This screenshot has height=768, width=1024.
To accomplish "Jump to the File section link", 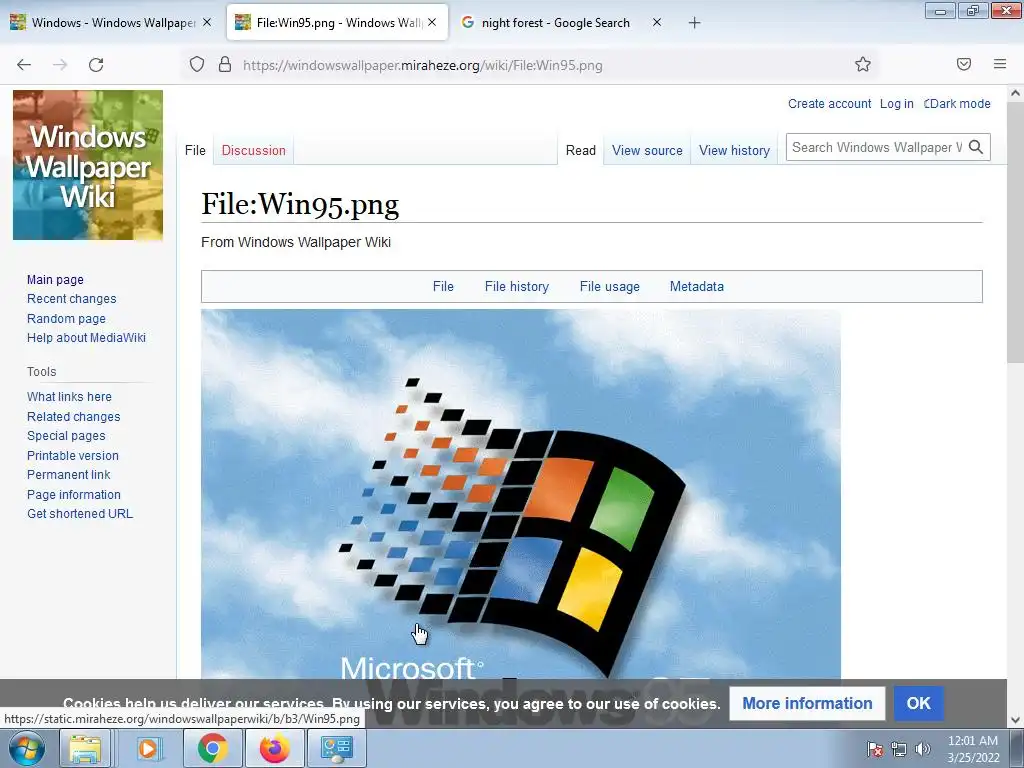I will 443,287.
